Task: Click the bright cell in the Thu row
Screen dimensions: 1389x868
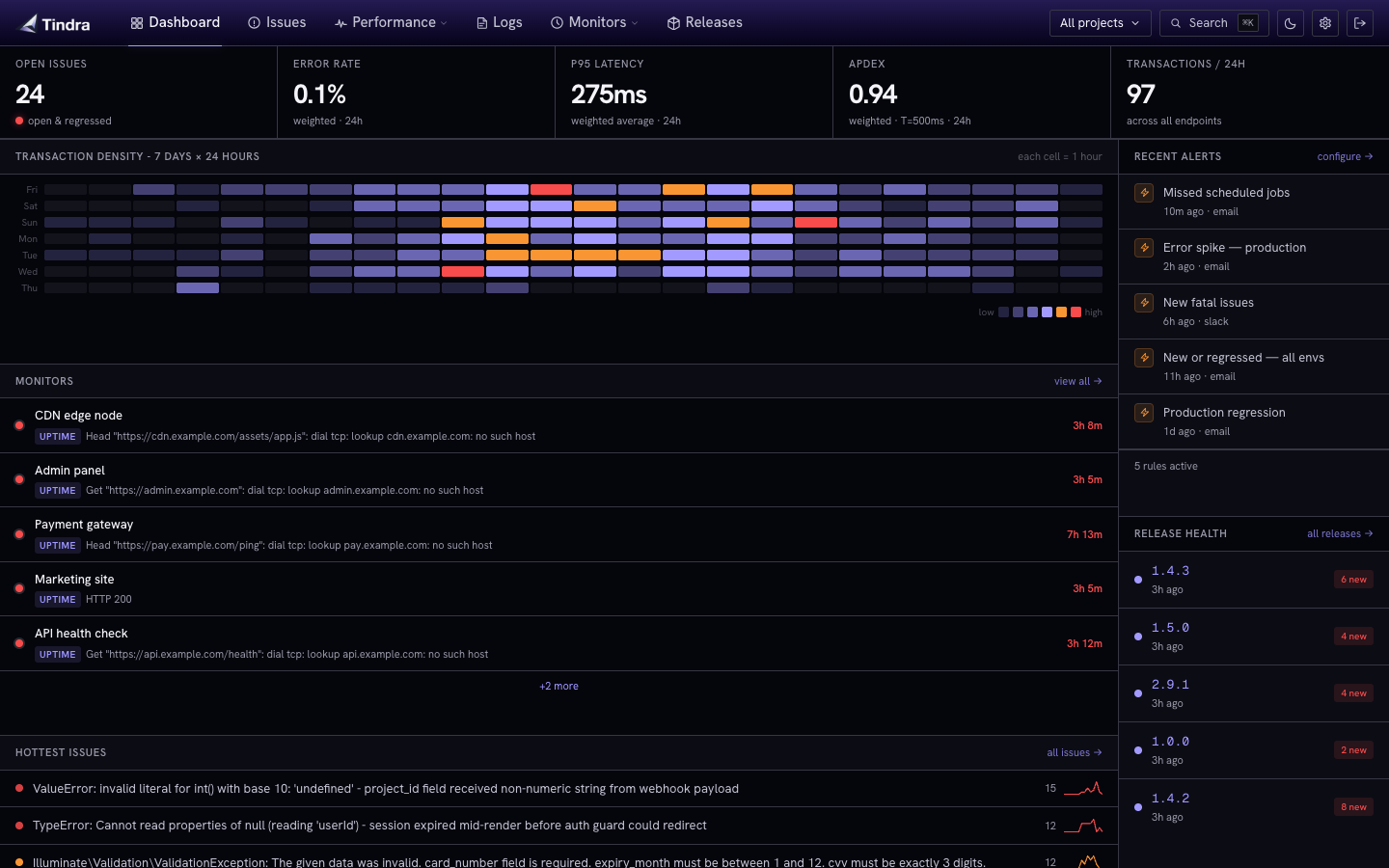Action: tap(198, 288)
